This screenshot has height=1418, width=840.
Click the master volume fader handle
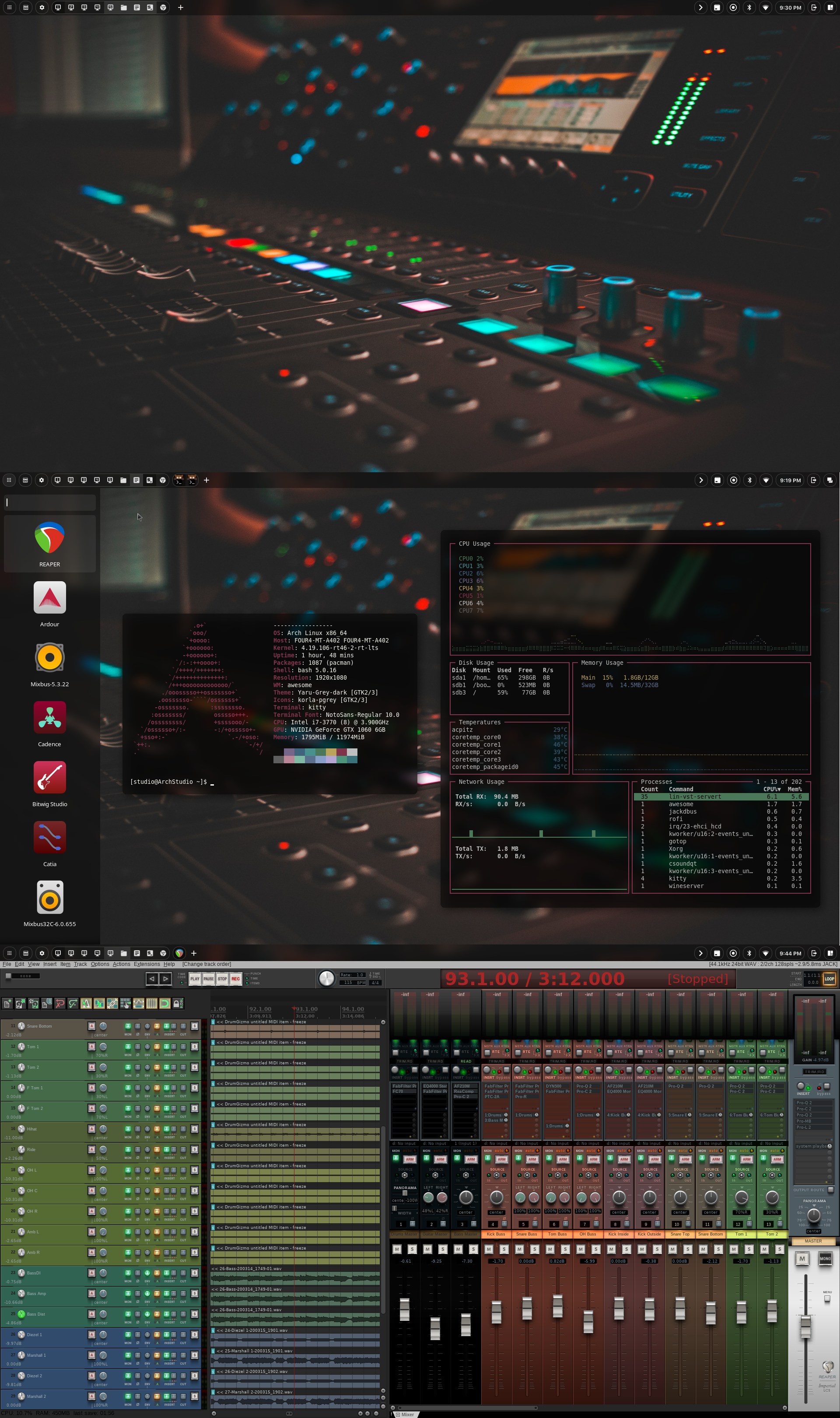805,1327
